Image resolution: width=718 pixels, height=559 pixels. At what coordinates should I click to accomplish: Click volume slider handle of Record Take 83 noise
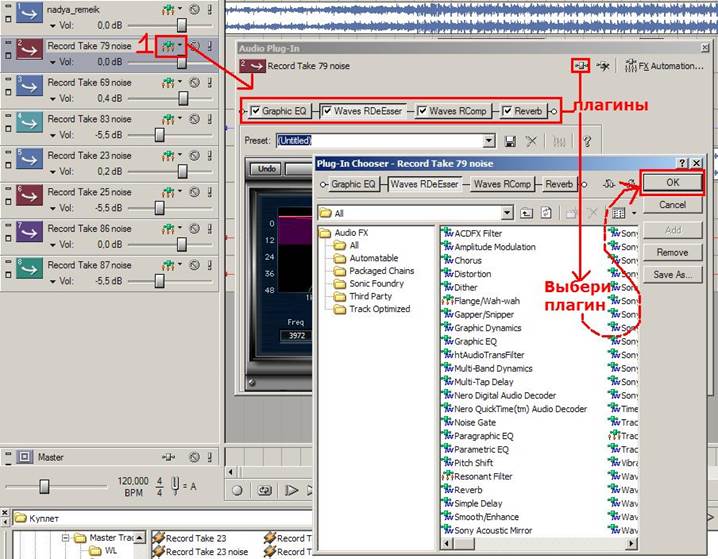tap(159, 135)
